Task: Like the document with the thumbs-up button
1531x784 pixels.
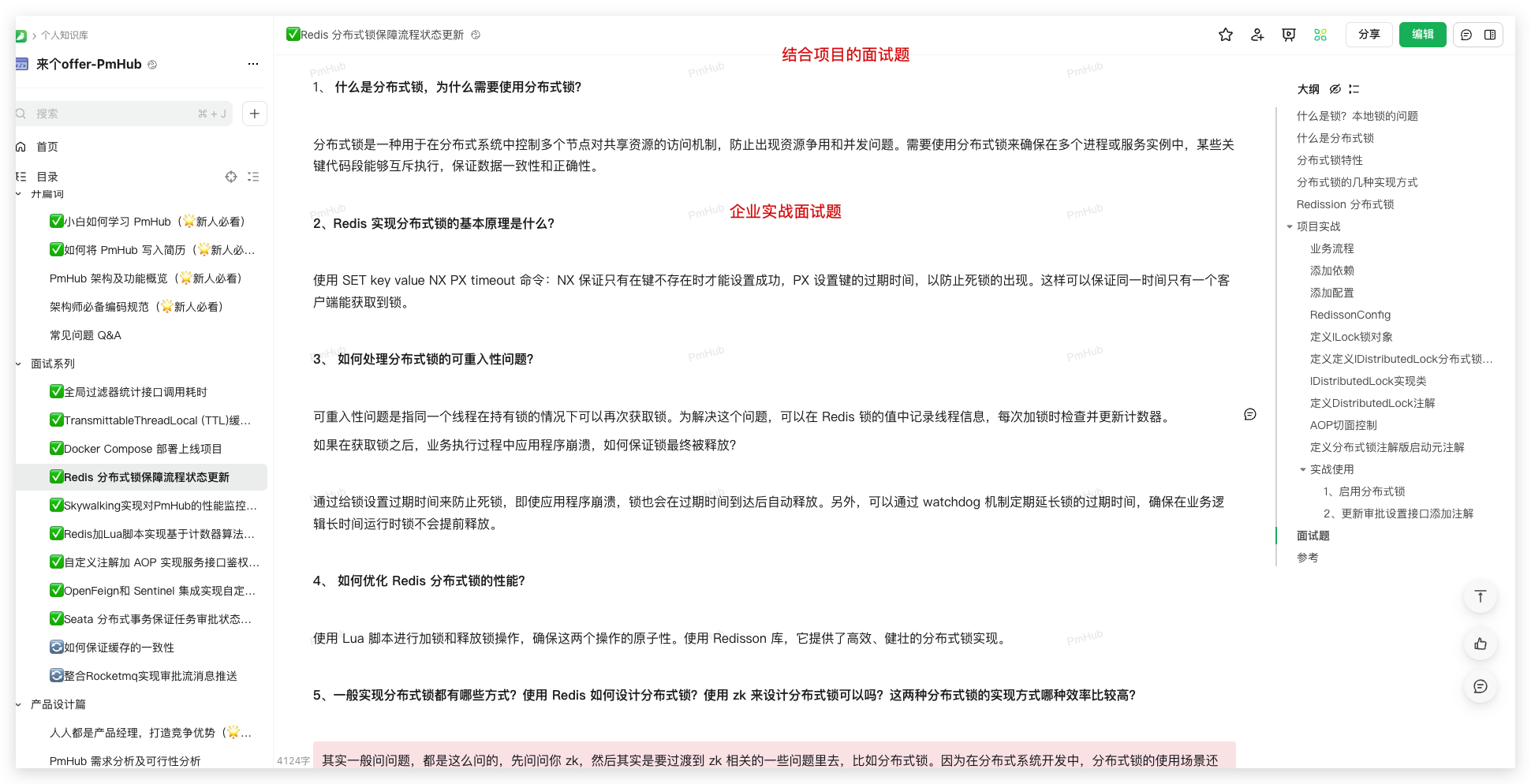Action: (1480, 644)
